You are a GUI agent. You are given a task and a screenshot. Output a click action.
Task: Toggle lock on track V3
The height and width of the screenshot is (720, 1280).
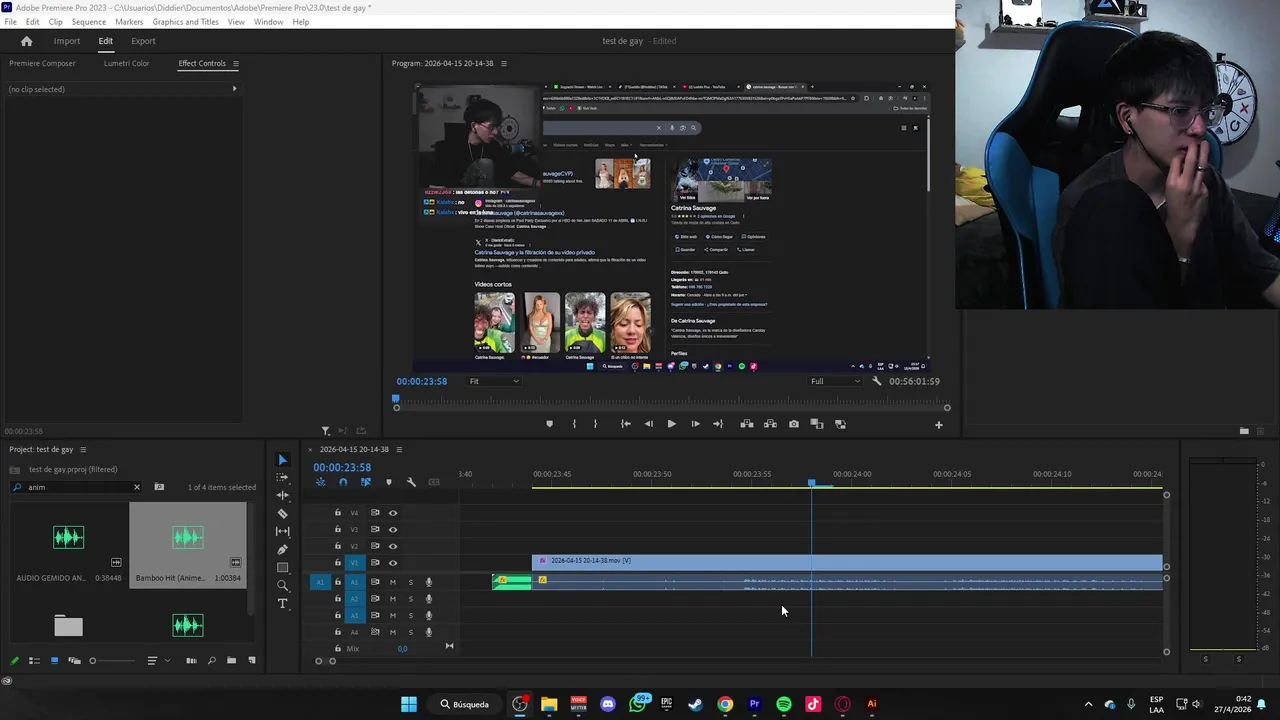(x=338, y=530)
